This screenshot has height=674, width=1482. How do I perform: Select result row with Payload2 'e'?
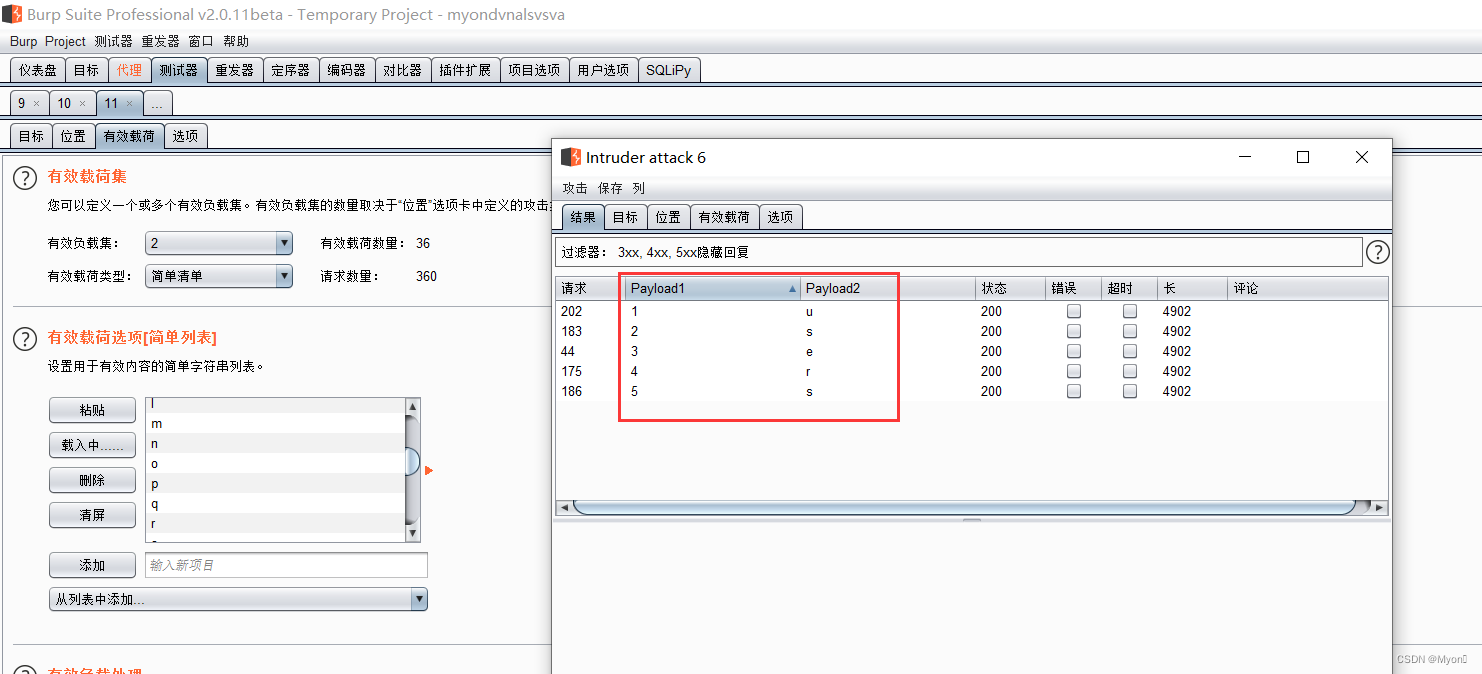971,351
